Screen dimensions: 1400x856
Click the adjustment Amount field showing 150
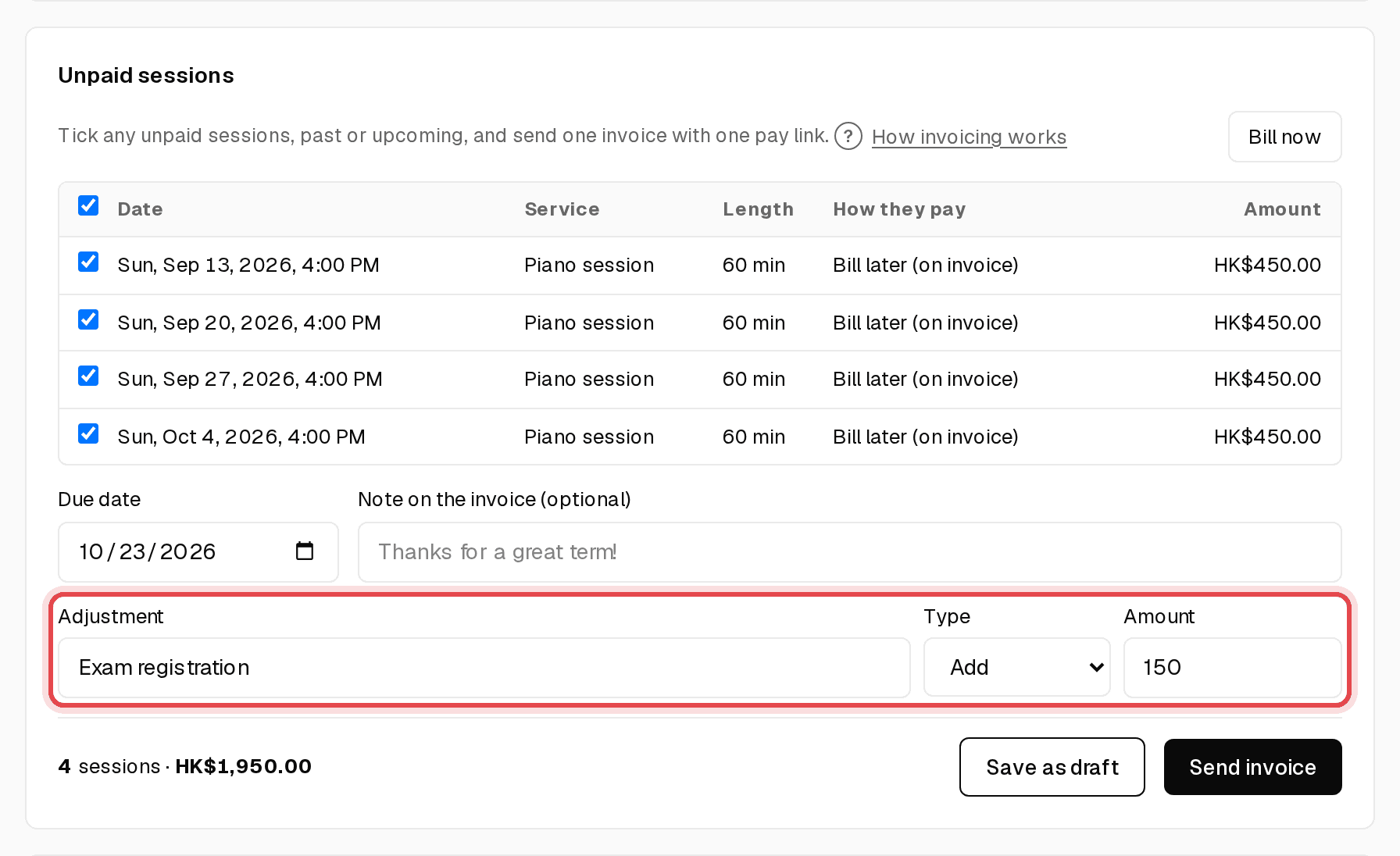click(x=1232, y=668)
